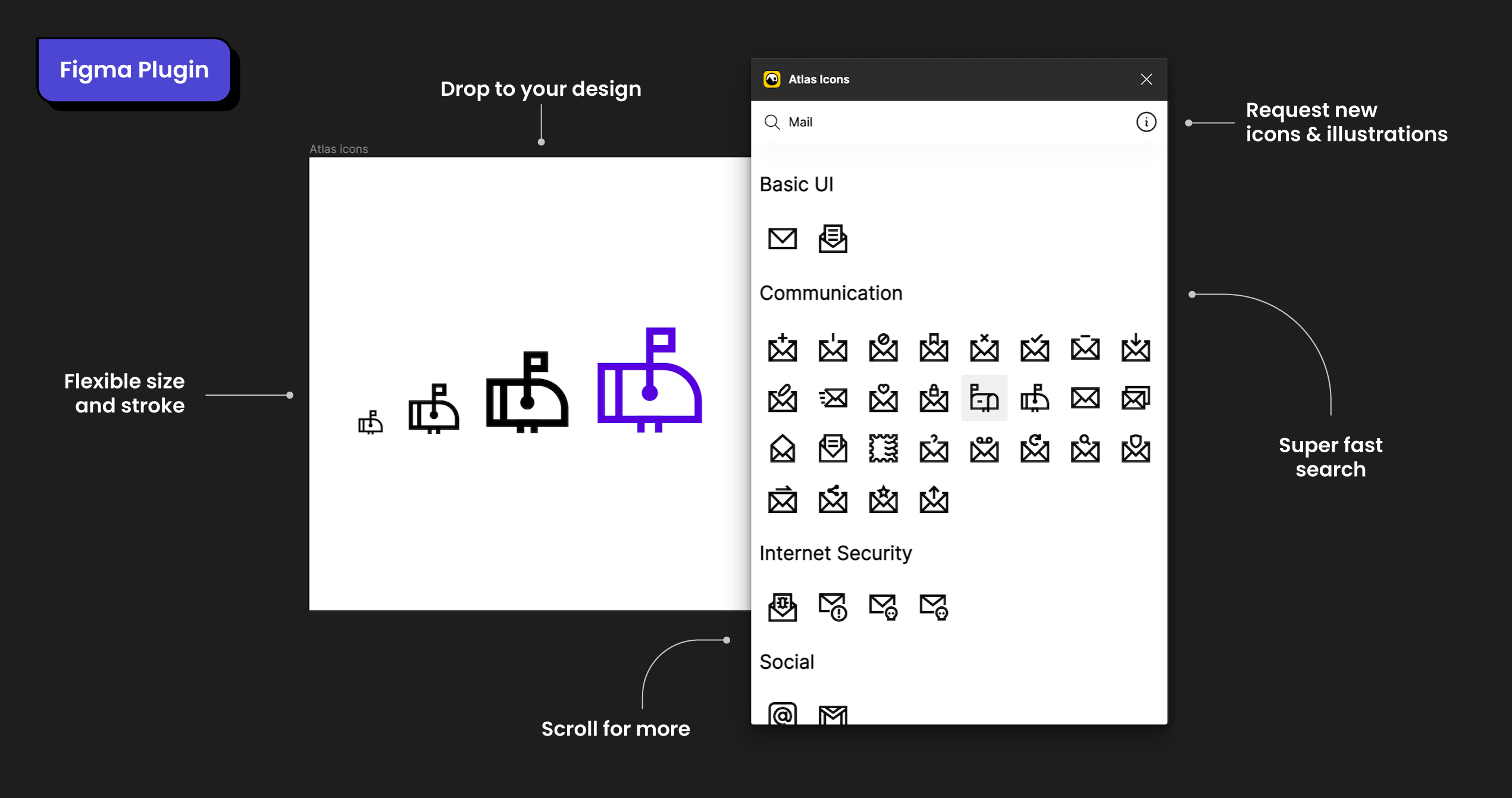The image size is (1512, 798).
Task: Select the envelope with minus sign icon
Action: [x=1085, y=348]
